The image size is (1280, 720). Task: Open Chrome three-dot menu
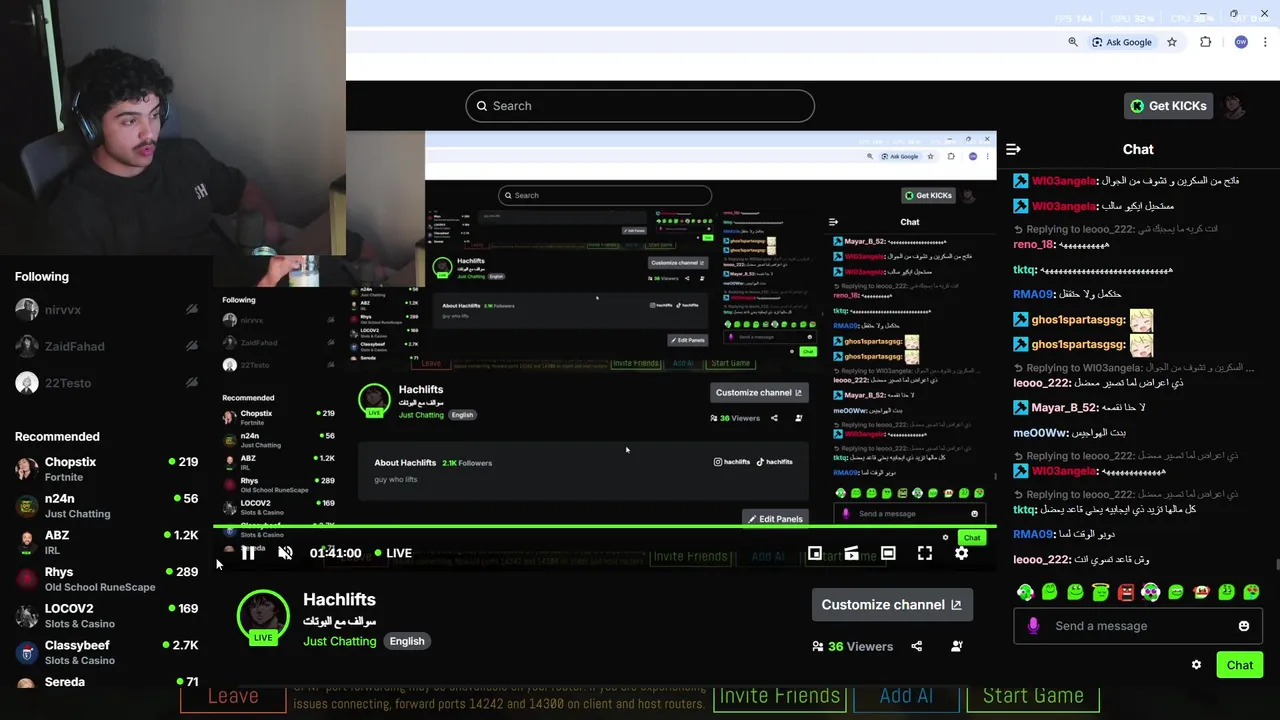coord(1266,42)
